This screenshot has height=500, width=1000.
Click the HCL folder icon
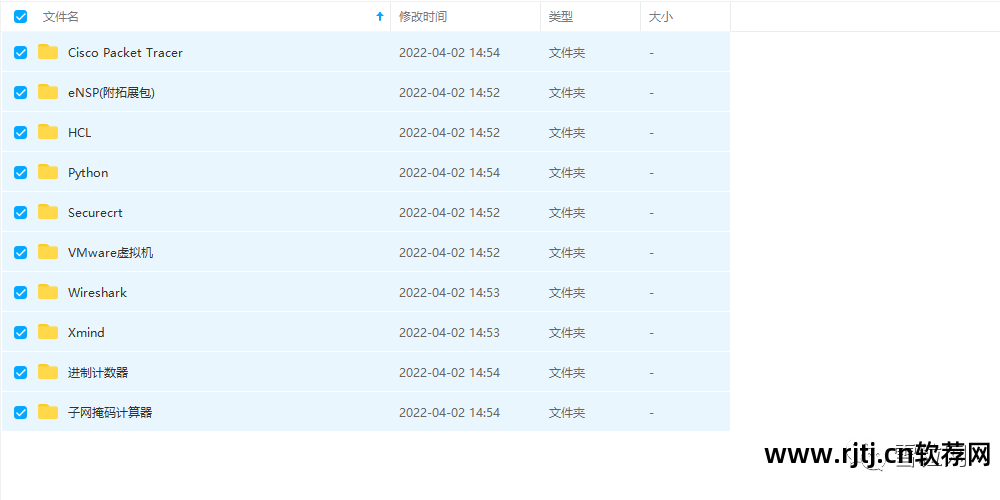(x=48, y=132)
